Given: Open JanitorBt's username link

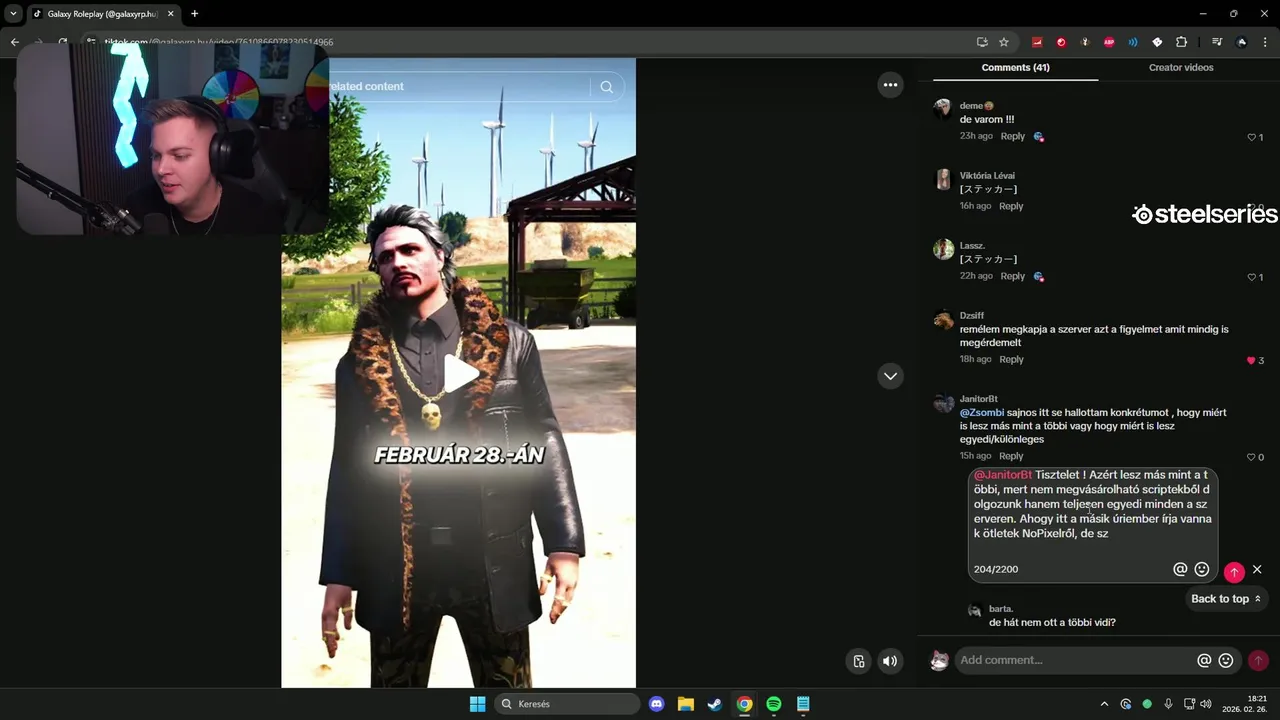Looking at the screenshot, I should point(978,399).
